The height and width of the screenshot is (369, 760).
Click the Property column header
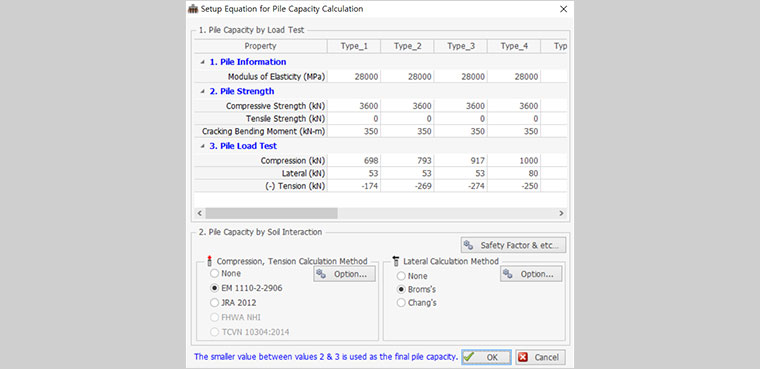pos(261,47)
